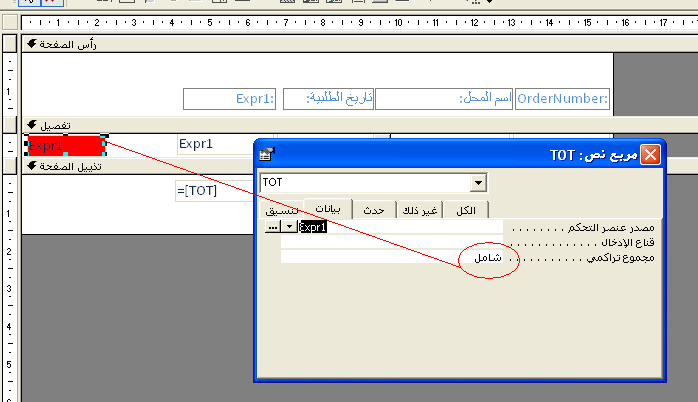Click the تذييل الصفحة (Page Footer) section bar
This screenshot has width=698, height=402.
[140, 166]
